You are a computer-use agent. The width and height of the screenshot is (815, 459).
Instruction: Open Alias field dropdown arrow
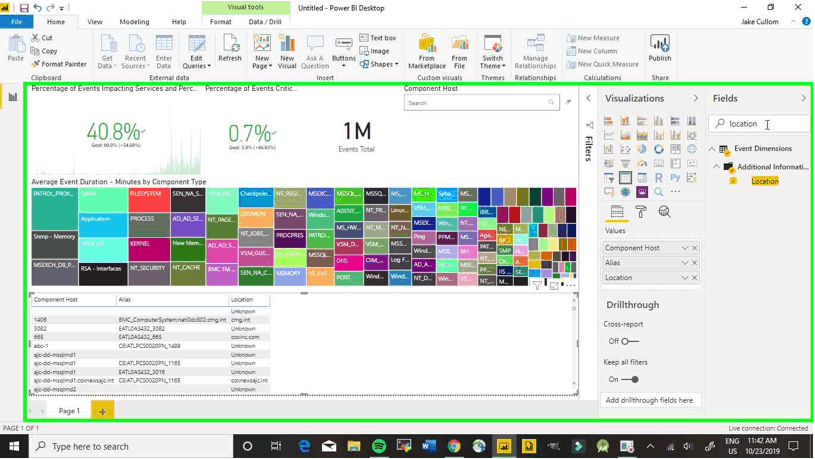[x=685, y=263]
